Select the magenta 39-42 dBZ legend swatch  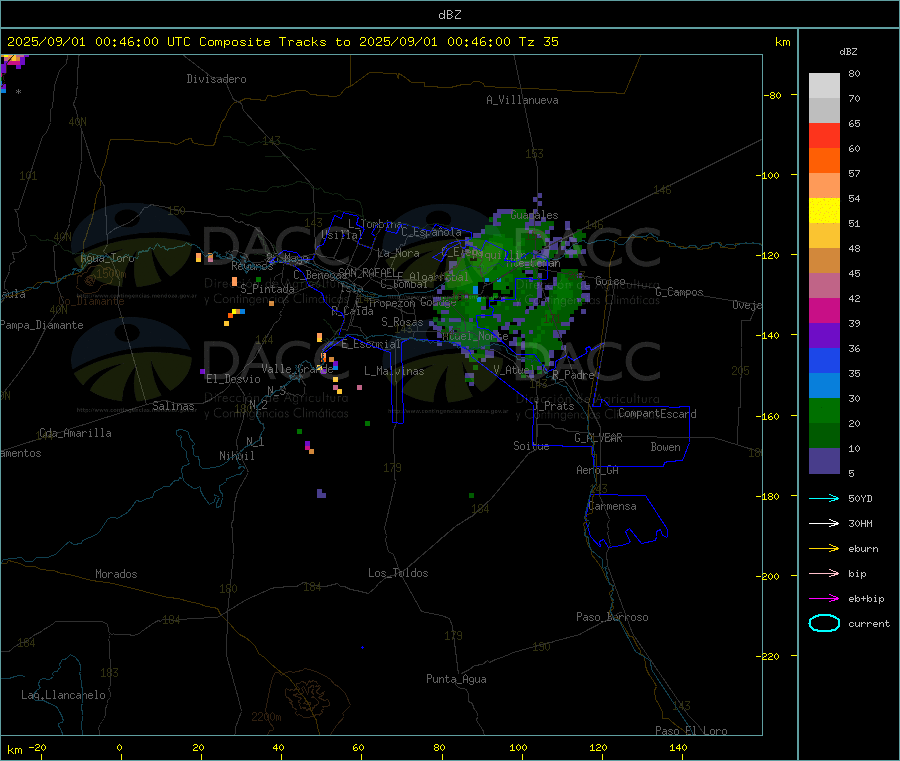click(824, 310)
